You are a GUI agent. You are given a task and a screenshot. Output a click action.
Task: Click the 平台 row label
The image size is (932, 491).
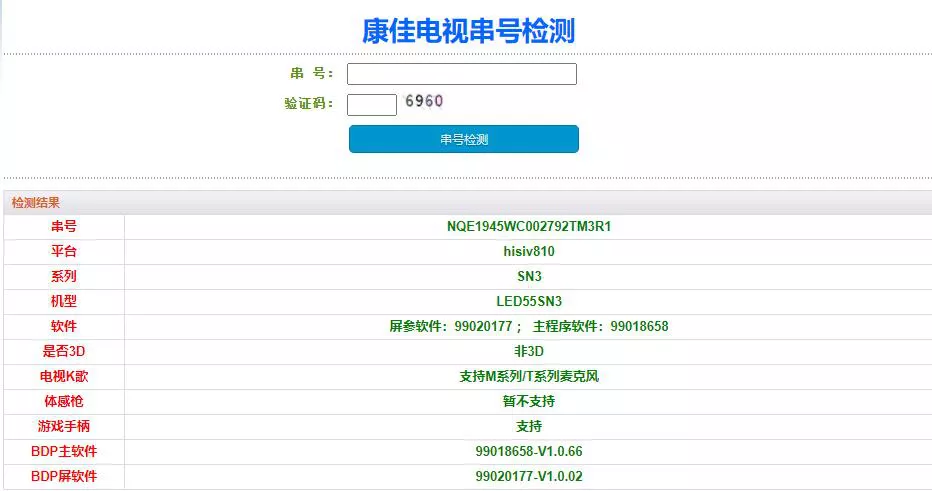tap(64, 252)
